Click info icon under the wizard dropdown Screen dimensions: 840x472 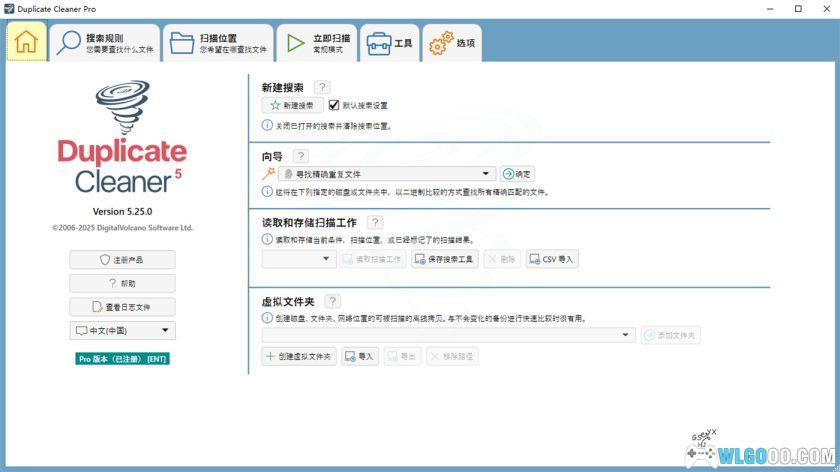(x=267, y=191)
